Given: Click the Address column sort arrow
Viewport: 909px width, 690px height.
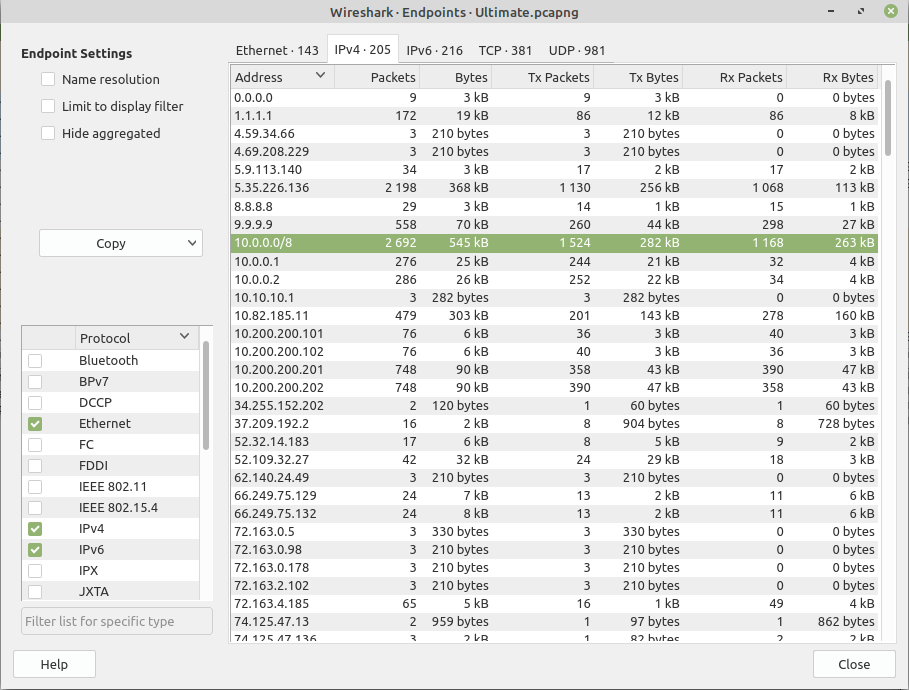Looking at the screenshot, I should (x=320, y=76).
